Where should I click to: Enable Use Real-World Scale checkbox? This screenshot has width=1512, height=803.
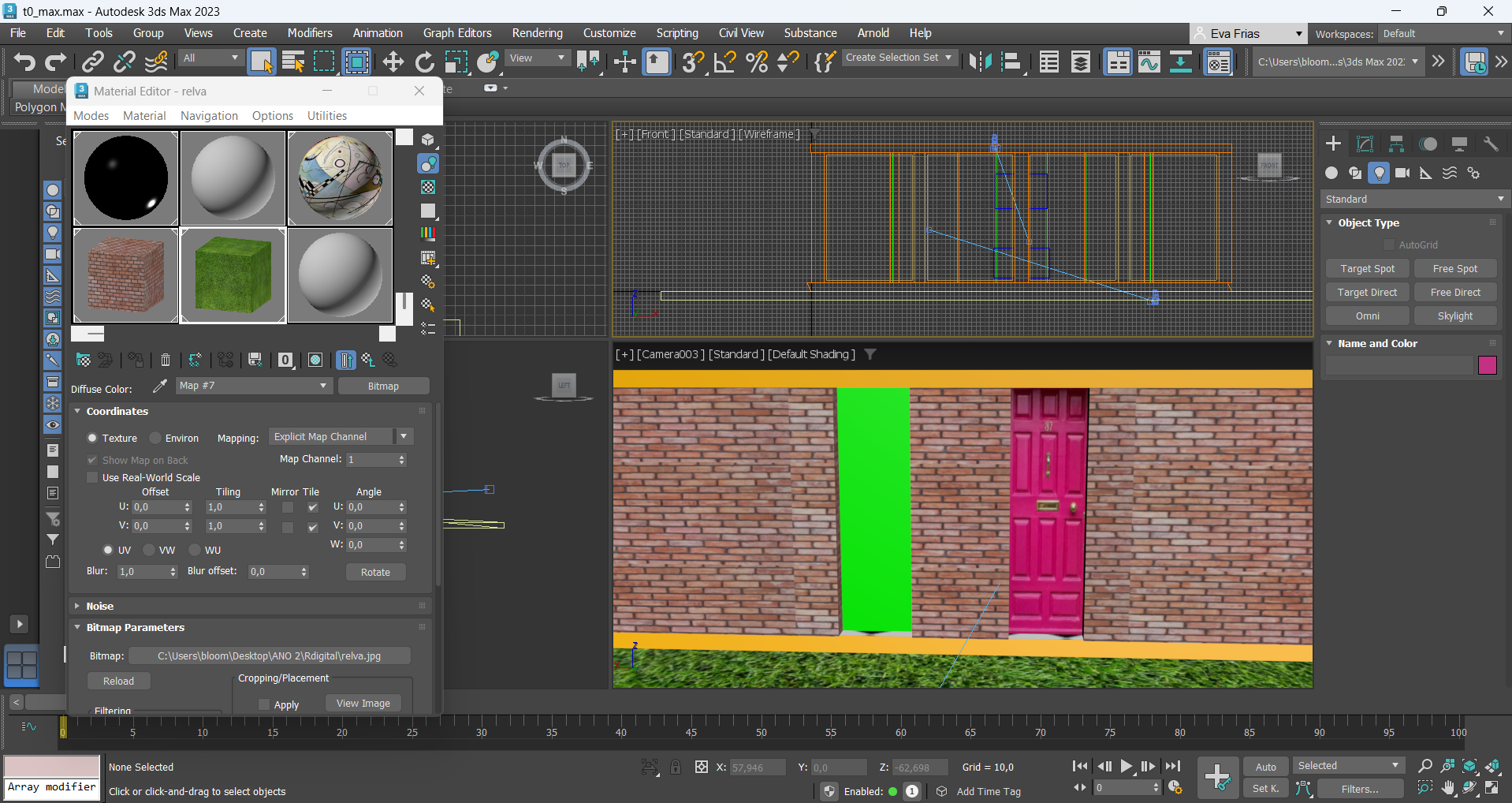coord(93,477)
